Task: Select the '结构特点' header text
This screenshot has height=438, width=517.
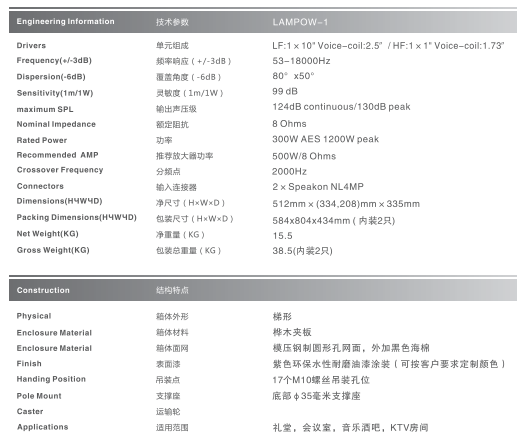Action: (x=172, y=290)
